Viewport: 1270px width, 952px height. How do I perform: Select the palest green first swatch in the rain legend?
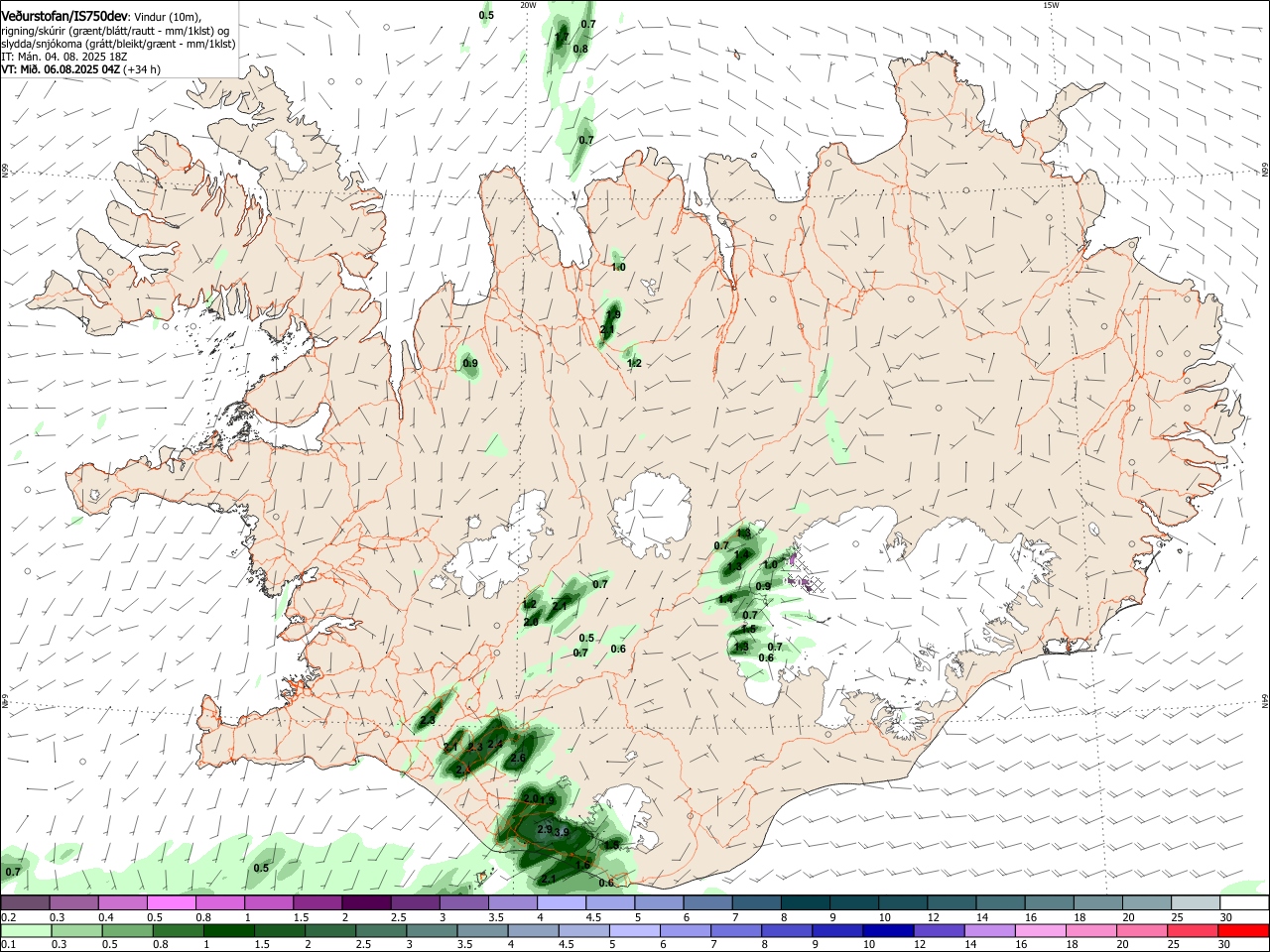point(25,930)
